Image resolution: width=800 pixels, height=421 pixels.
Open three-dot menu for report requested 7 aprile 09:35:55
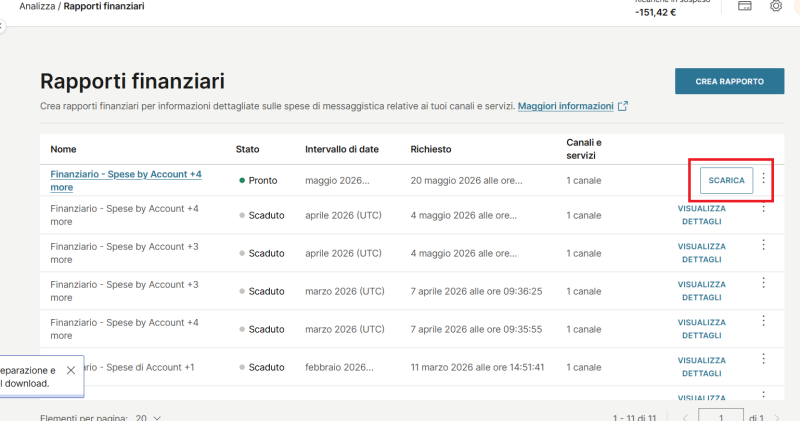tap(763, 320)
